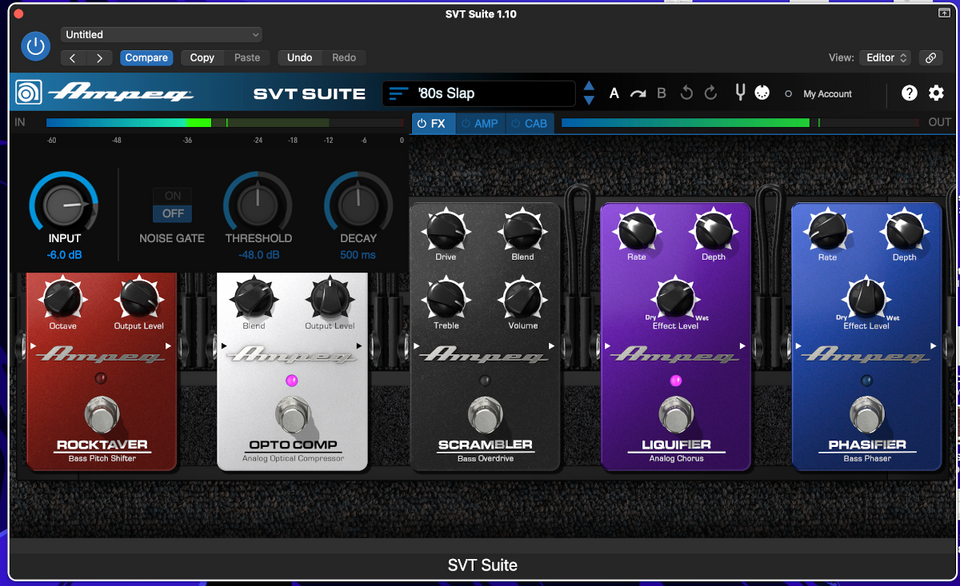Open the help question mark icon

(909, 93)
